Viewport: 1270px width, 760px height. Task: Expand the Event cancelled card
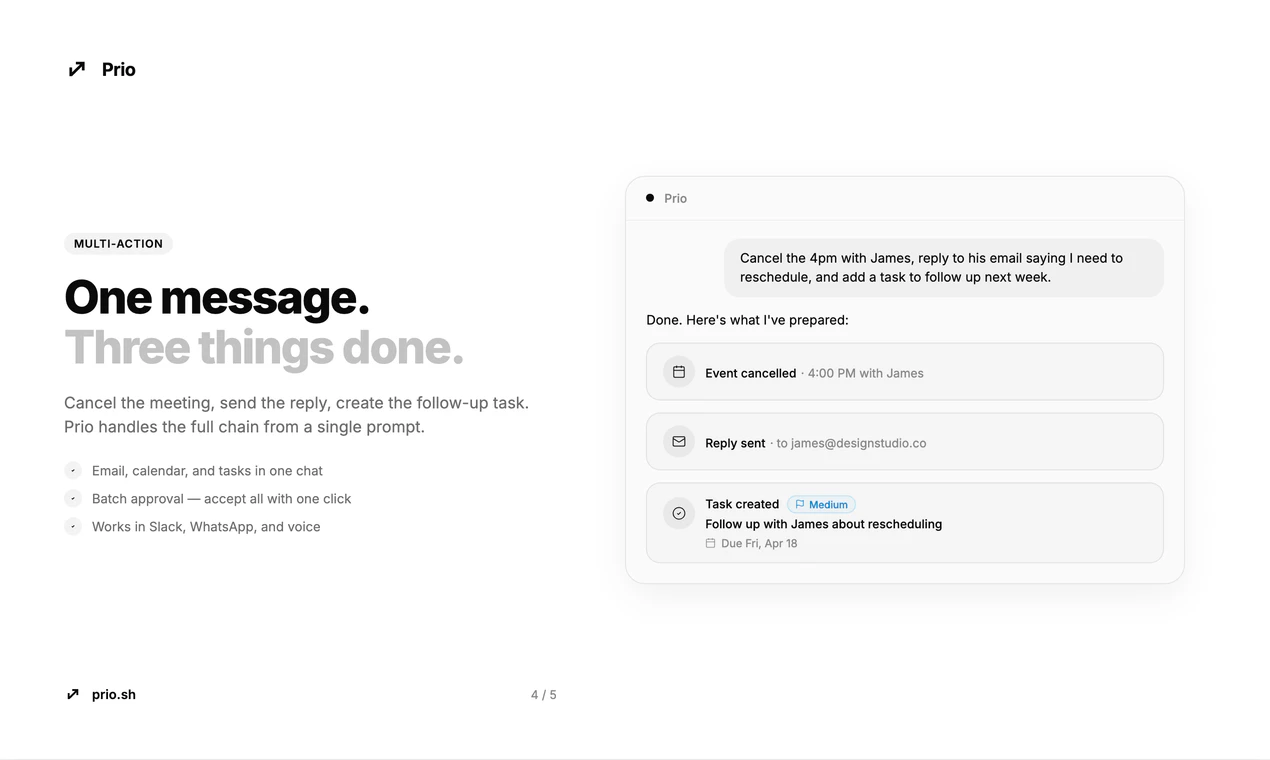tap(904, 371)
